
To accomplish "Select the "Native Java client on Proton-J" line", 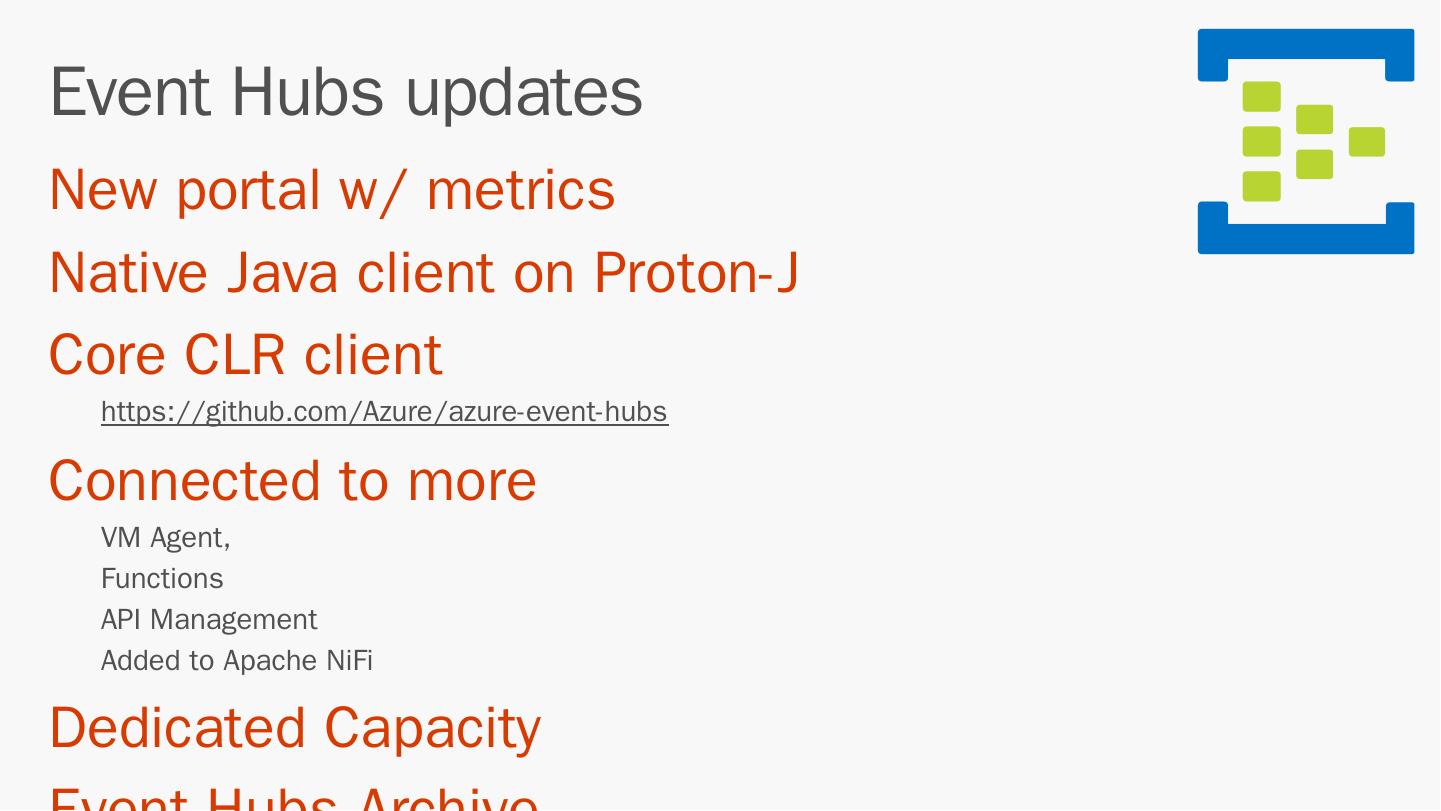I will point(423,272).
